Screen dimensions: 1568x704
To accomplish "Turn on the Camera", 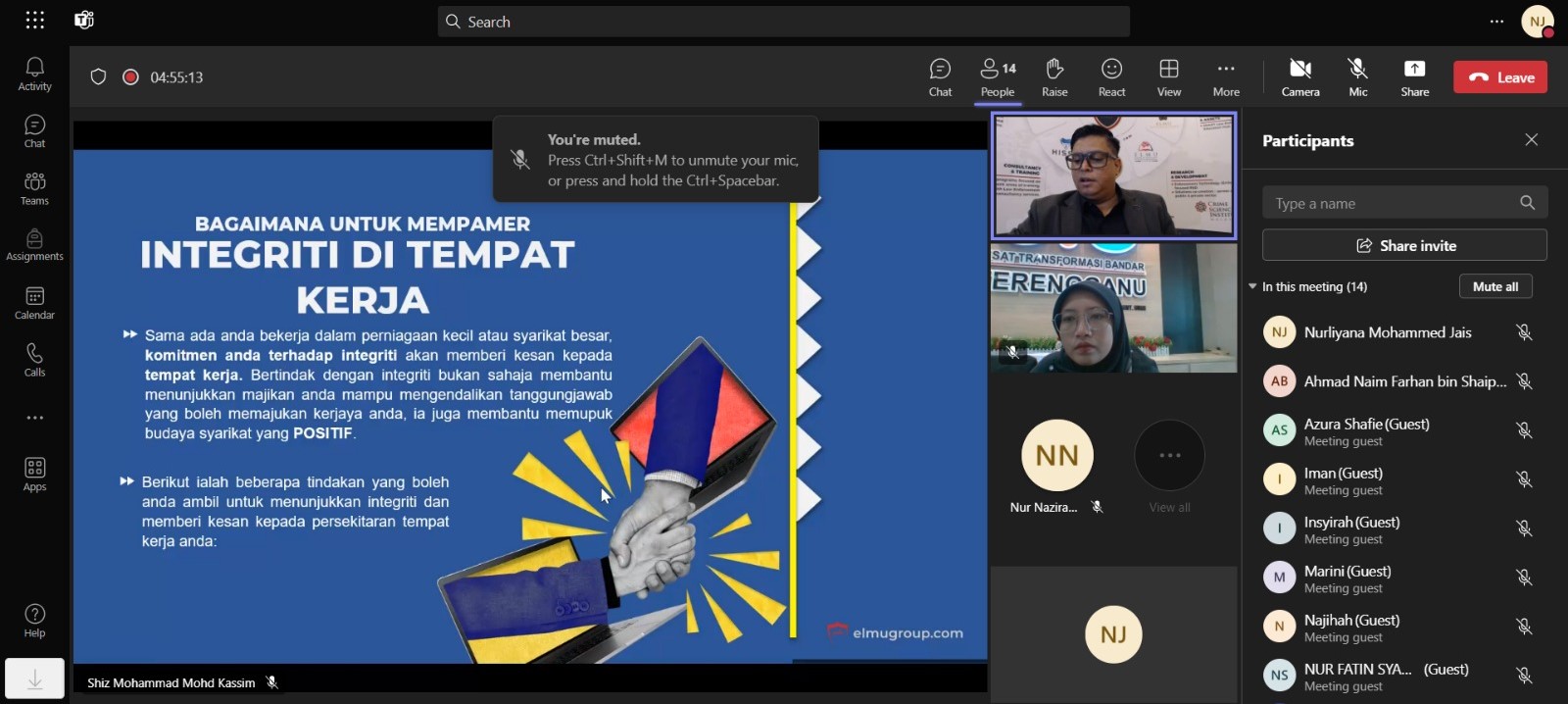I will pos(1300,76).
